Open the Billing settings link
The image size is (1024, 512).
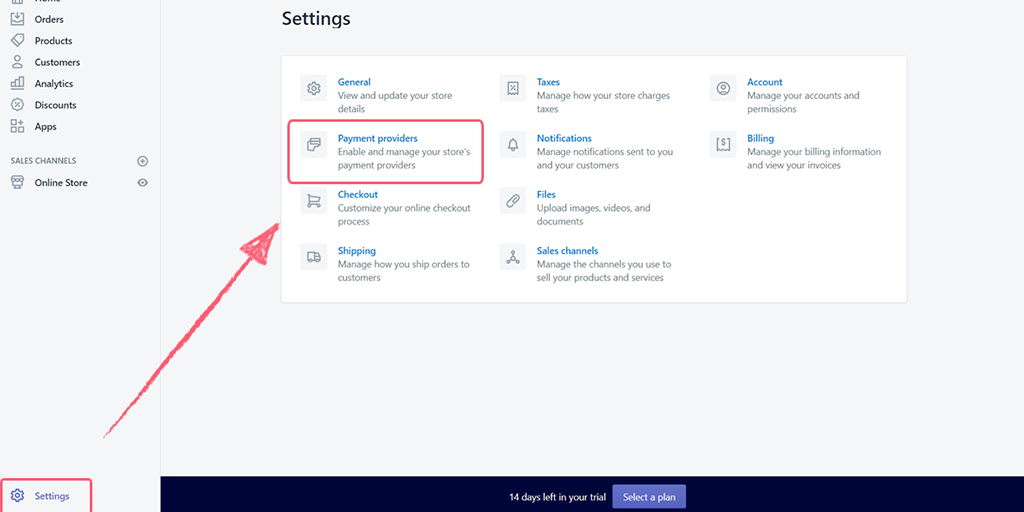point(760,138)
